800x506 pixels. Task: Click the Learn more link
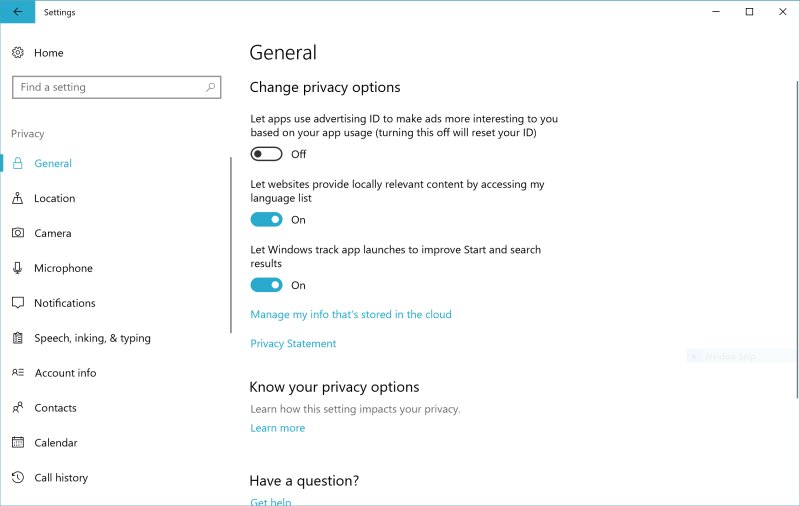(277, 428)
